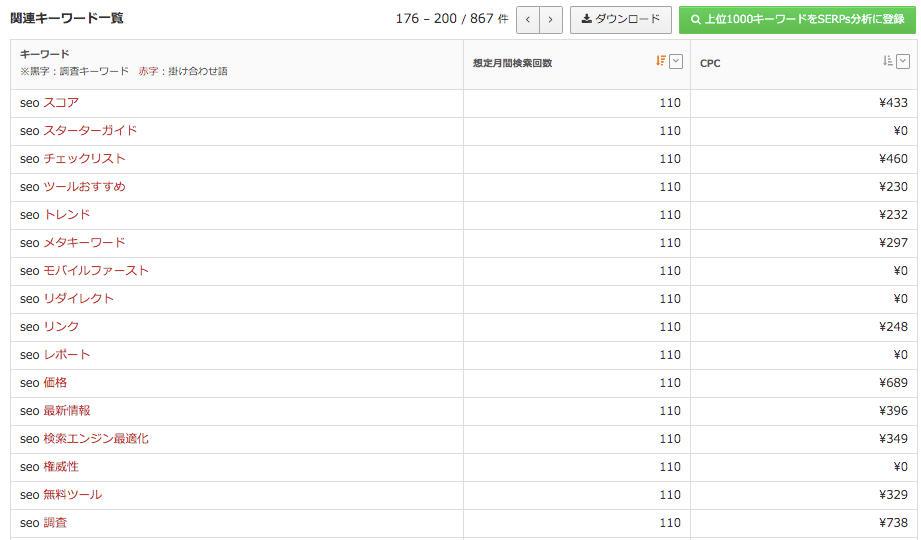Select the keyword seo モバイルファースト
Image resolution: width=921 pixels, height=540 pixels.
pos(85,271)
